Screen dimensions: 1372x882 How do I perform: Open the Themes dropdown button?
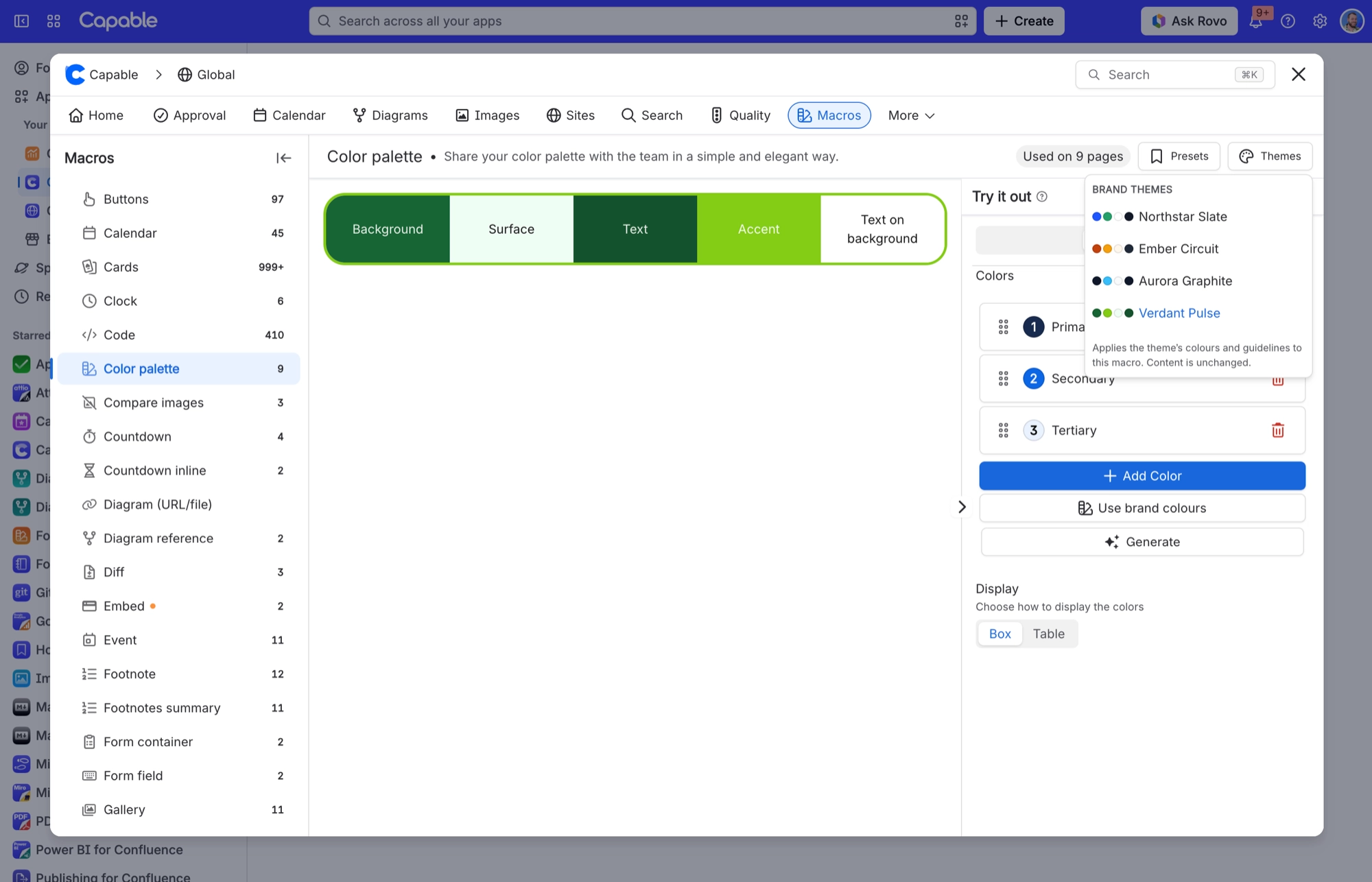pos(1270,156)
